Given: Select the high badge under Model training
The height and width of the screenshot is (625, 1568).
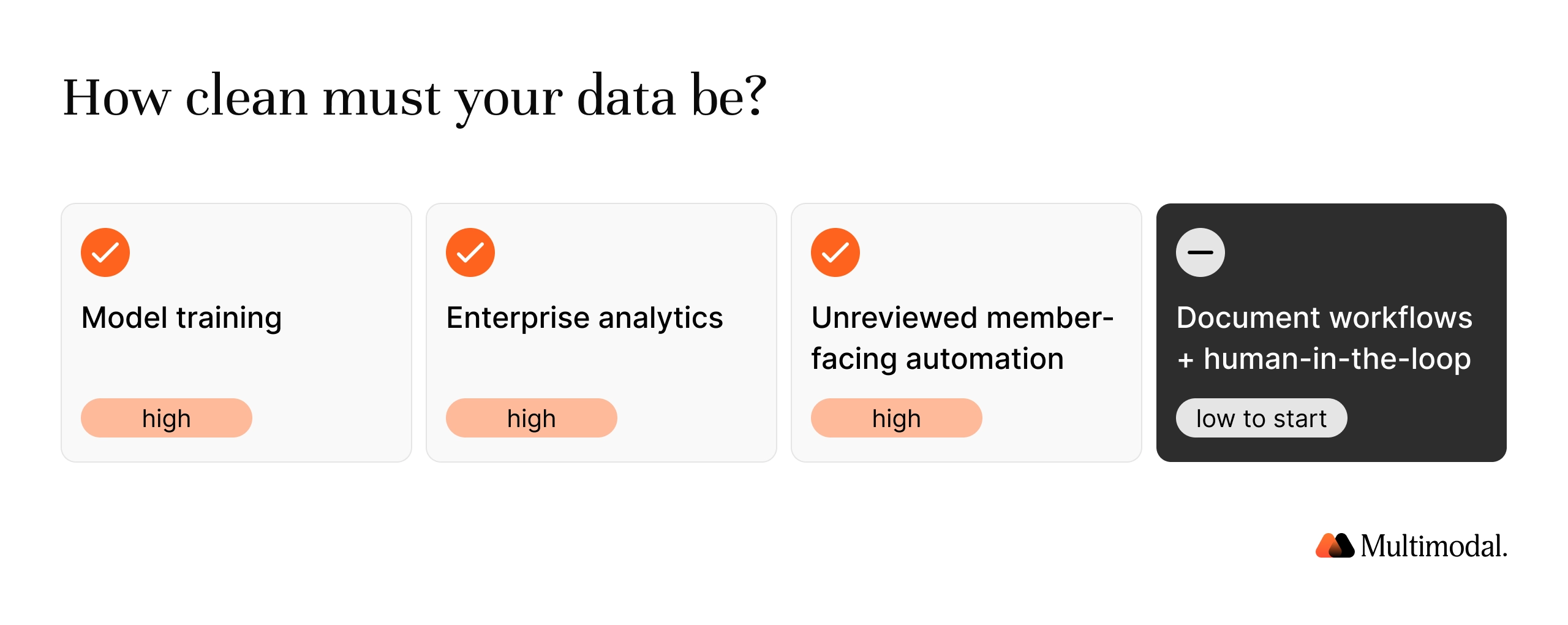Looking at the screenshot, I should coord(167,418).
